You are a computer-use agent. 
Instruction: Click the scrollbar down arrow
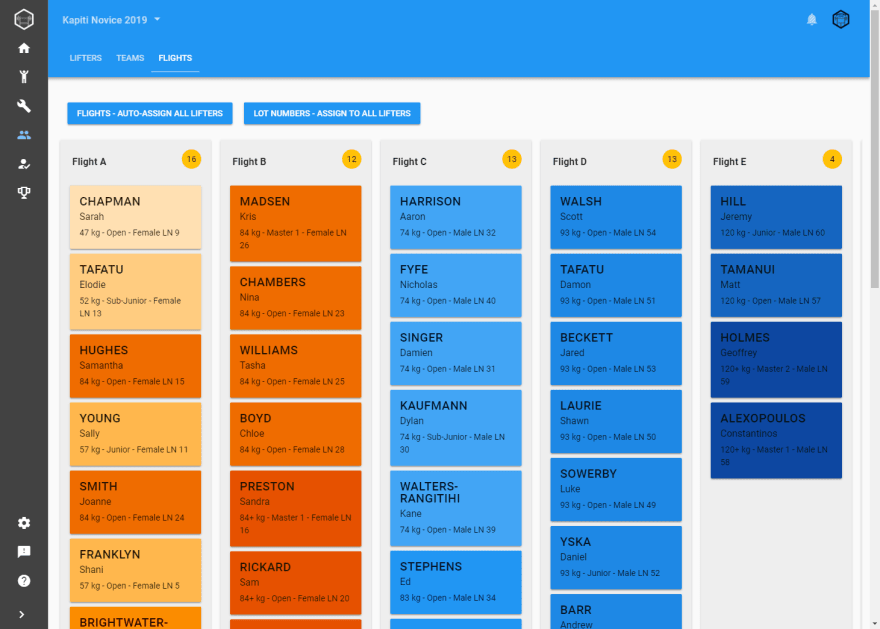[x=875, y=623]
